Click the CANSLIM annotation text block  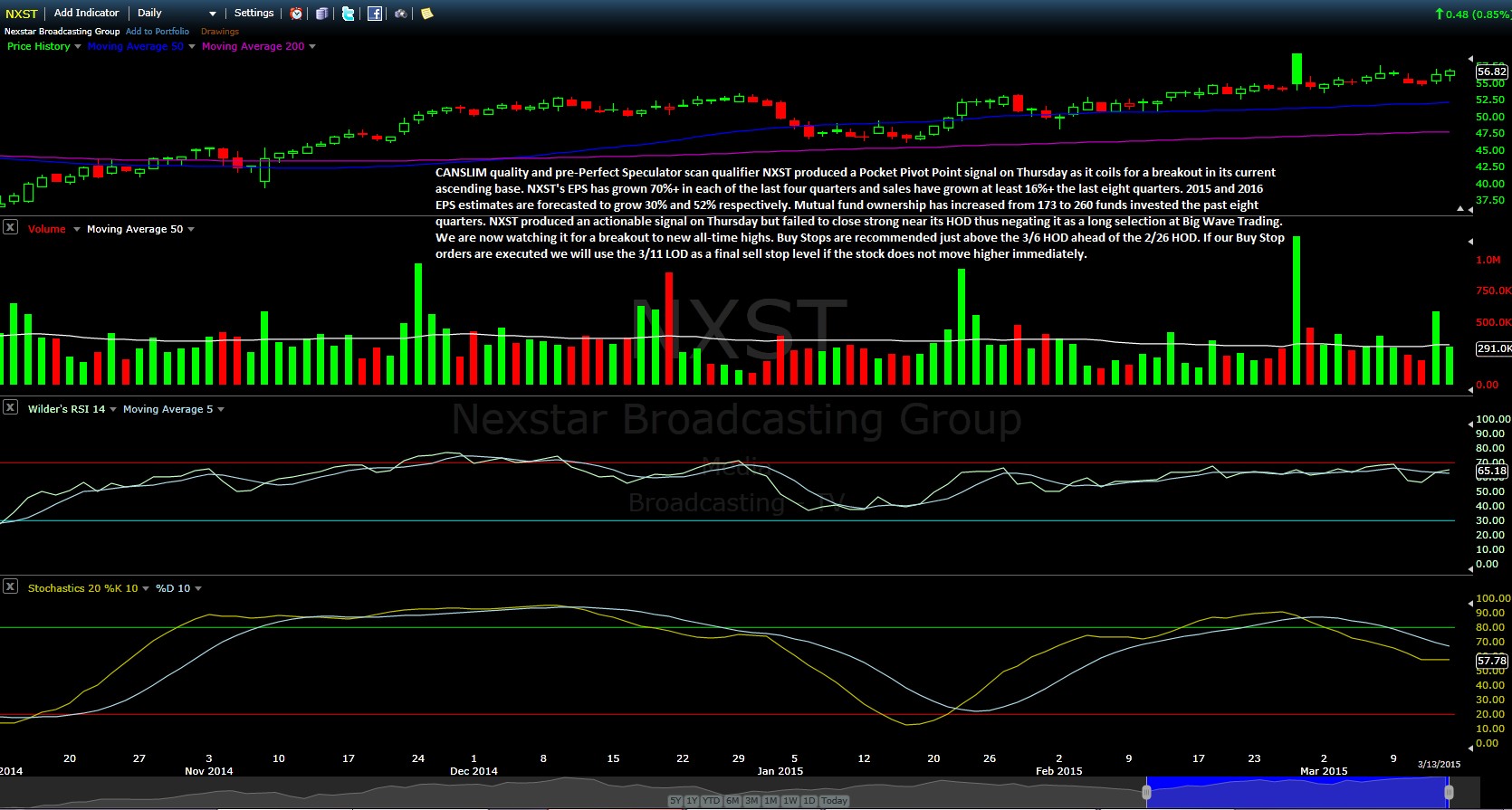point(860,213)
